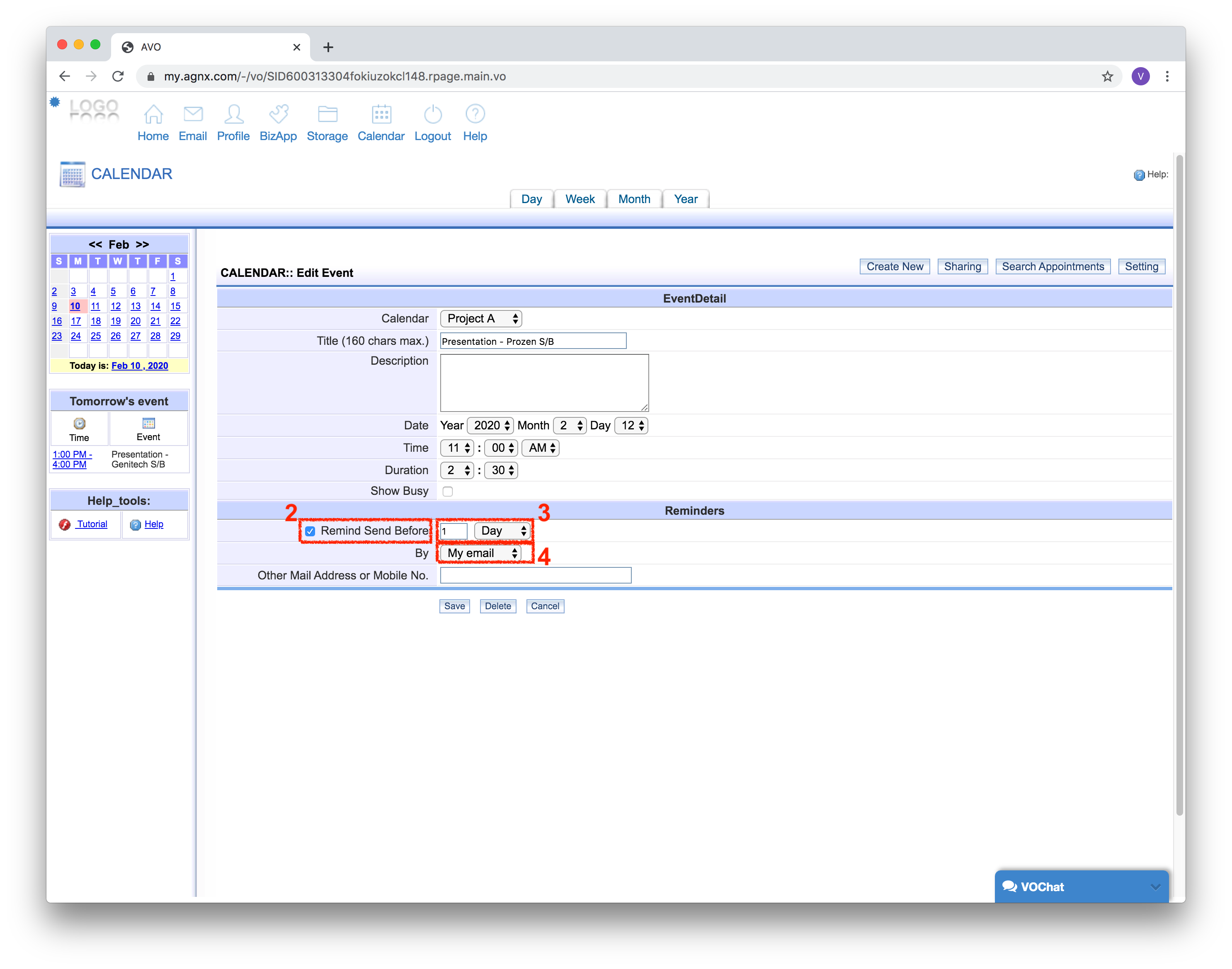Click the Help question mark icon in navigation
Image resolution: width=1232 pixels, height=969 pixels.
475,114
